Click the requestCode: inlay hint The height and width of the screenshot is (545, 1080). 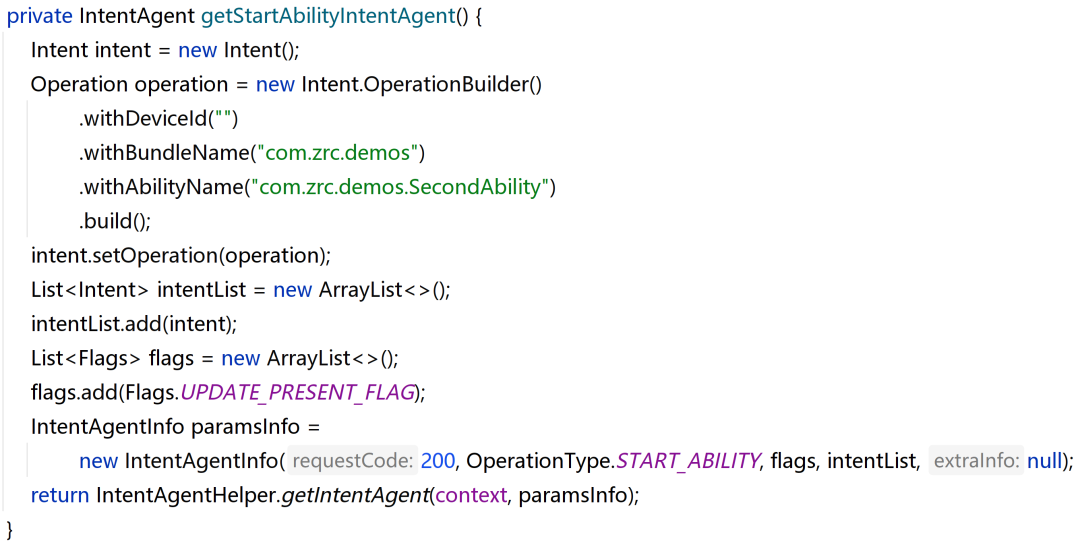pyautogui.click(x=351, y=461)
